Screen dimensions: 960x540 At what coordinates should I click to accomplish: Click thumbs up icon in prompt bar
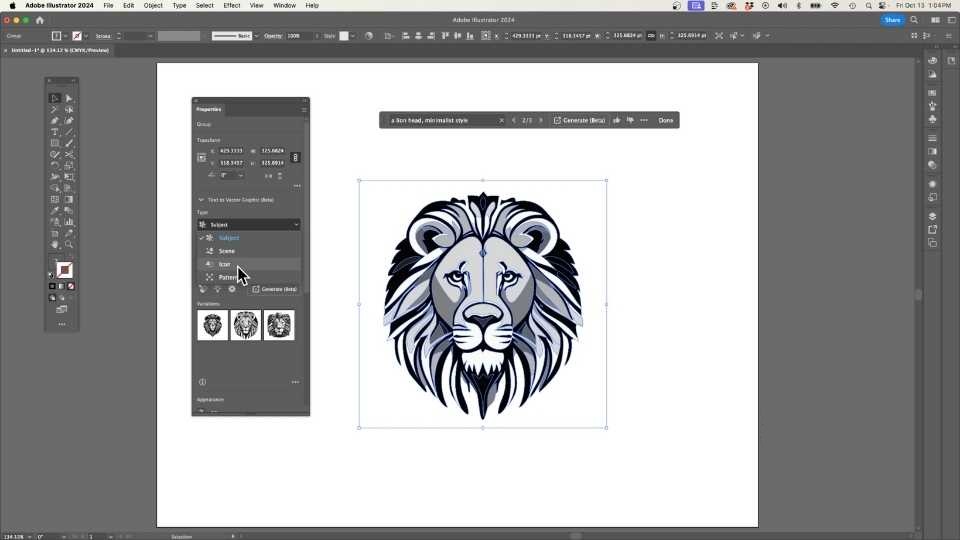(x=617, y=120)
